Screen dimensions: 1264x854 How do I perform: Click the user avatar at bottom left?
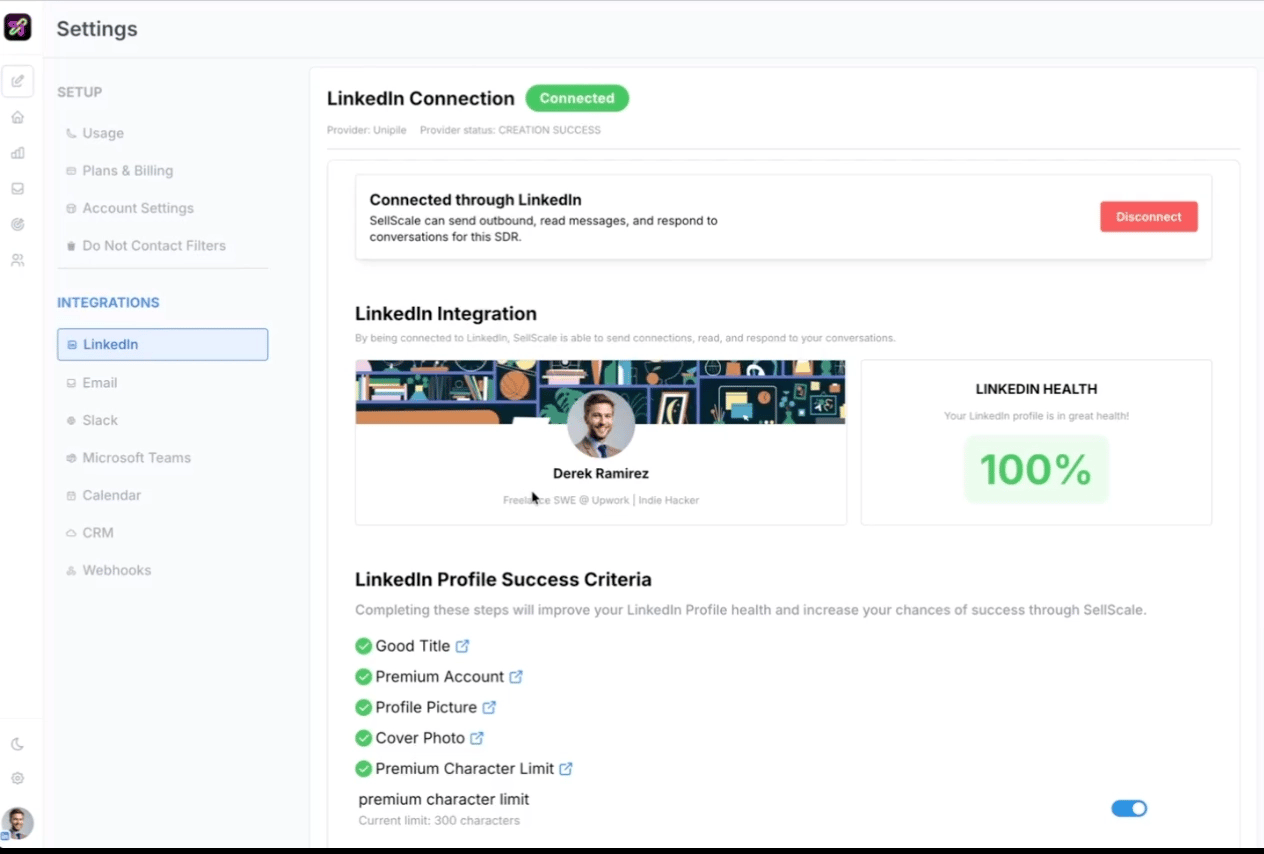[17, 823]
